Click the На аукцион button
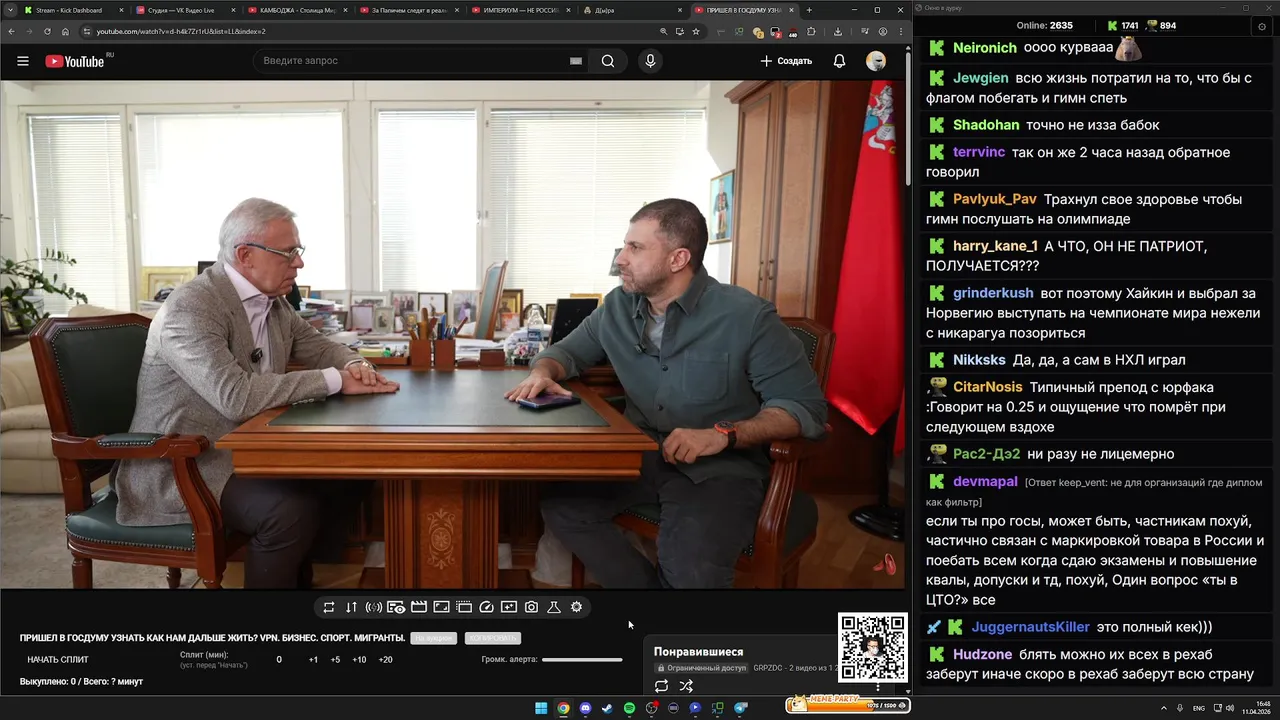The height and width of the screenshot is (720, 1280). point(434,638)
